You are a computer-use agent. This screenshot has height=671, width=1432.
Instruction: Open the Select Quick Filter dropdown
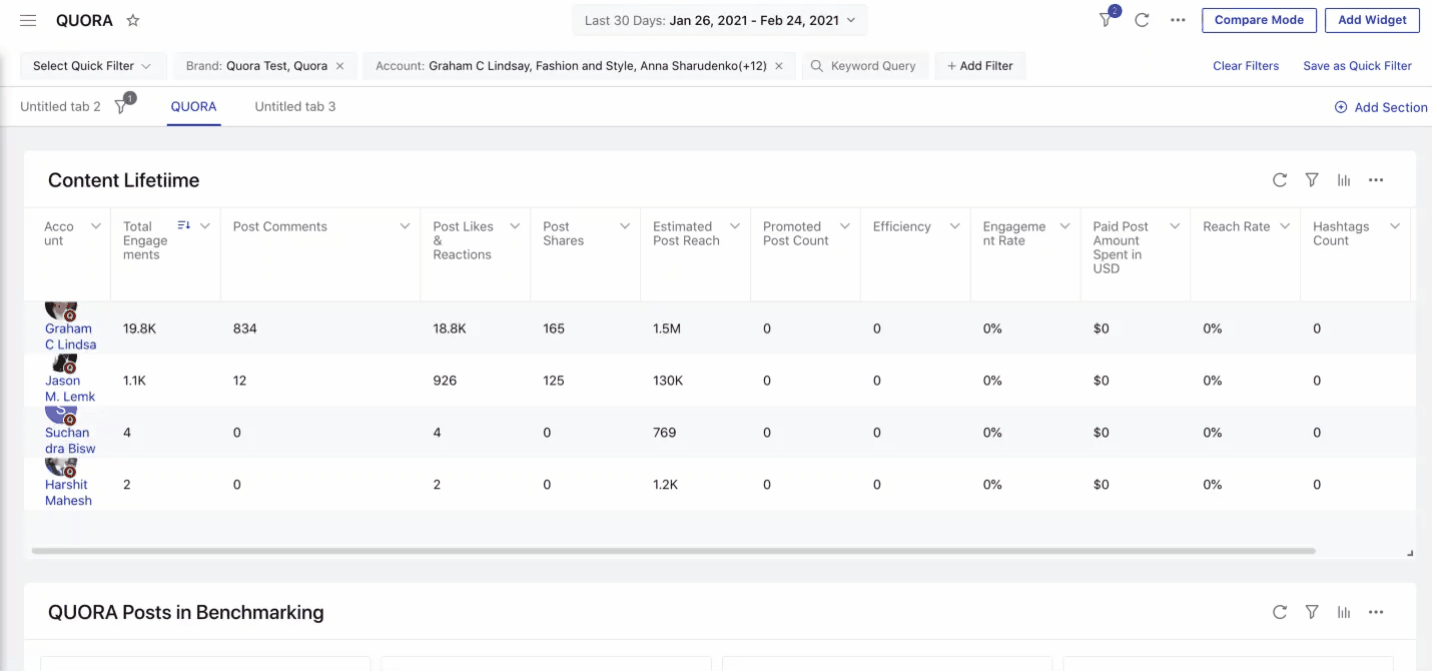coord(92,66)
